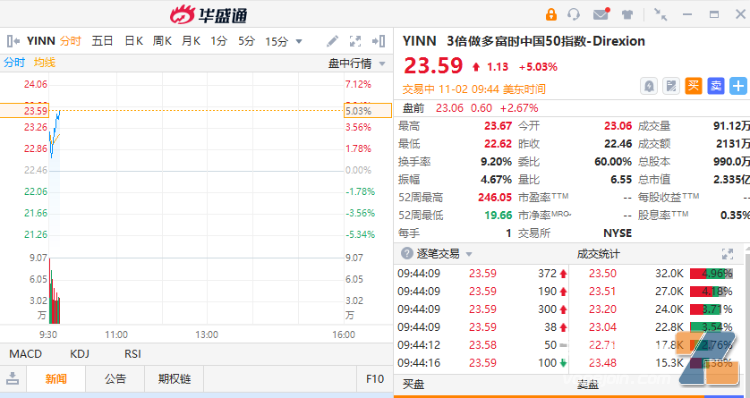The height and width of the screenshot is (398, 750).
Task: Add YINN to watchlist plus button
Action: tap(739, 86)
